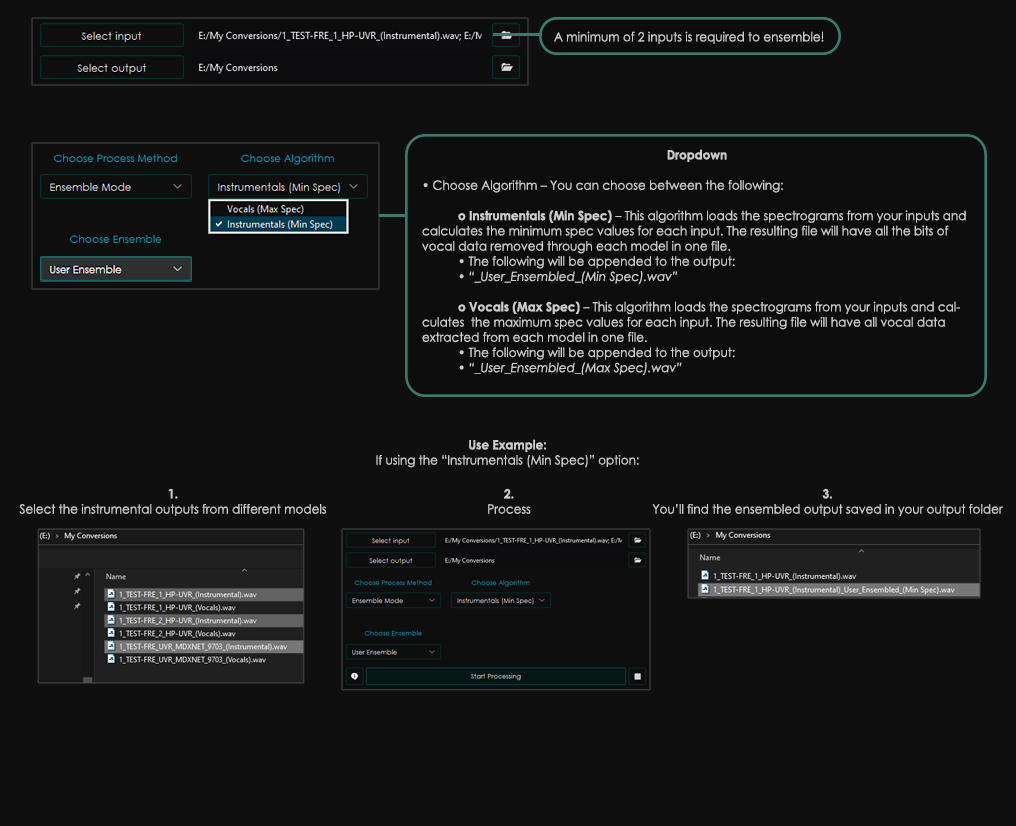1016x826 pixels.
Task: Click the file icon of 1_TEST-FRE_2_HP-UVR_(Vocals).wav
Action: 111,633
